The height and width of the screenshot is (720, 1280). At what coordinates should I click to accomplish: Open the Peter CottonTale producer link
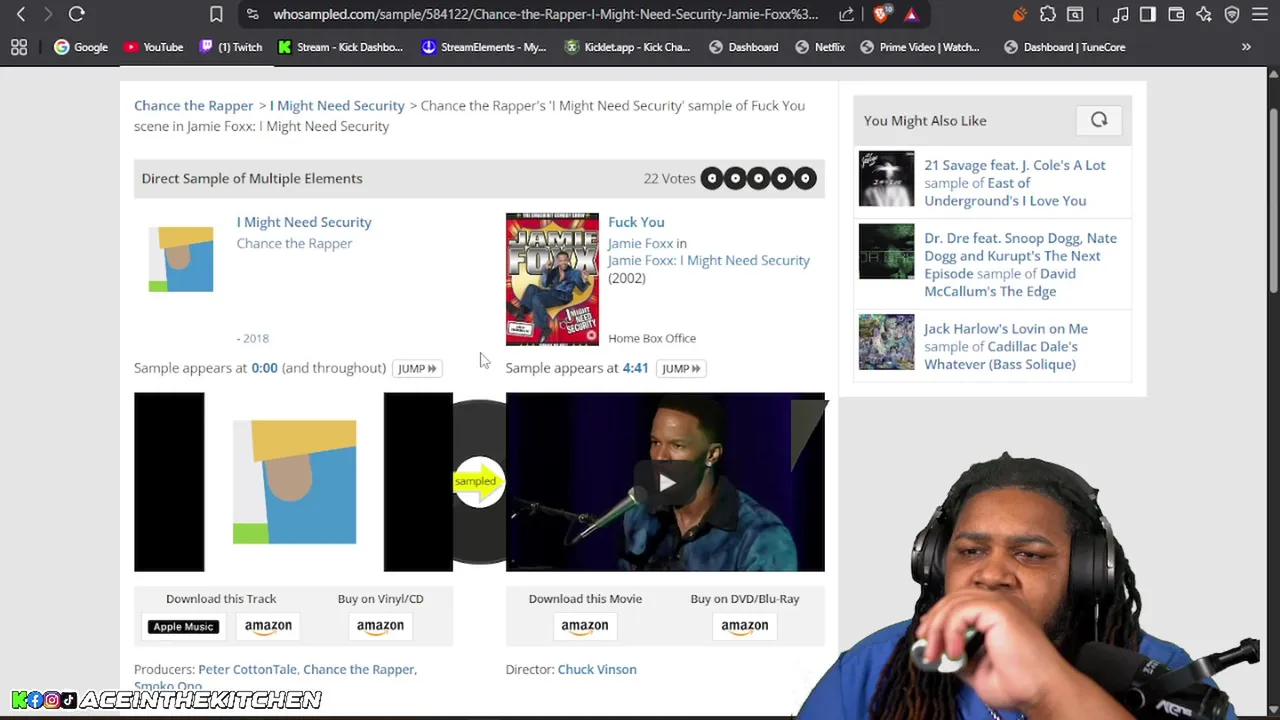click(247, 669)
